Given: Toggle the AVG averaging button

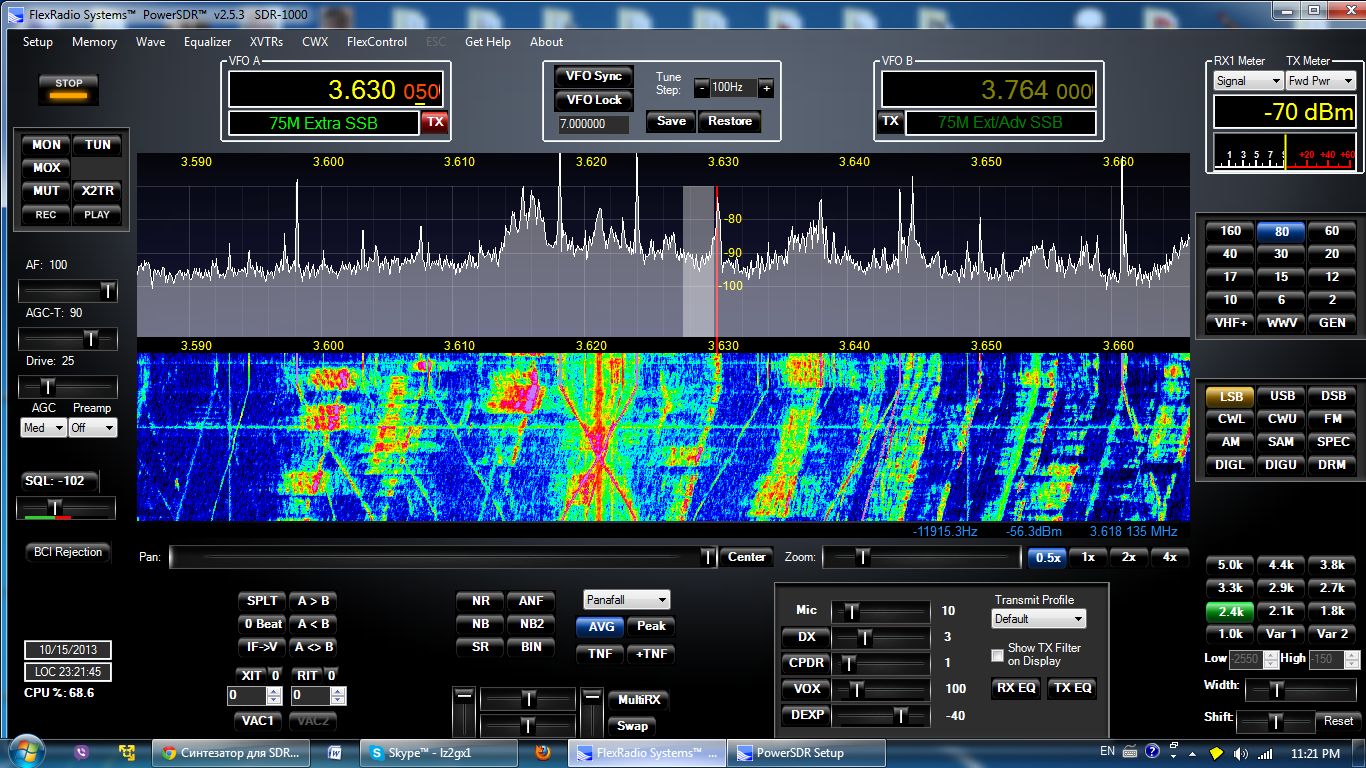Looking at the screenshot, I should (599, 626).
